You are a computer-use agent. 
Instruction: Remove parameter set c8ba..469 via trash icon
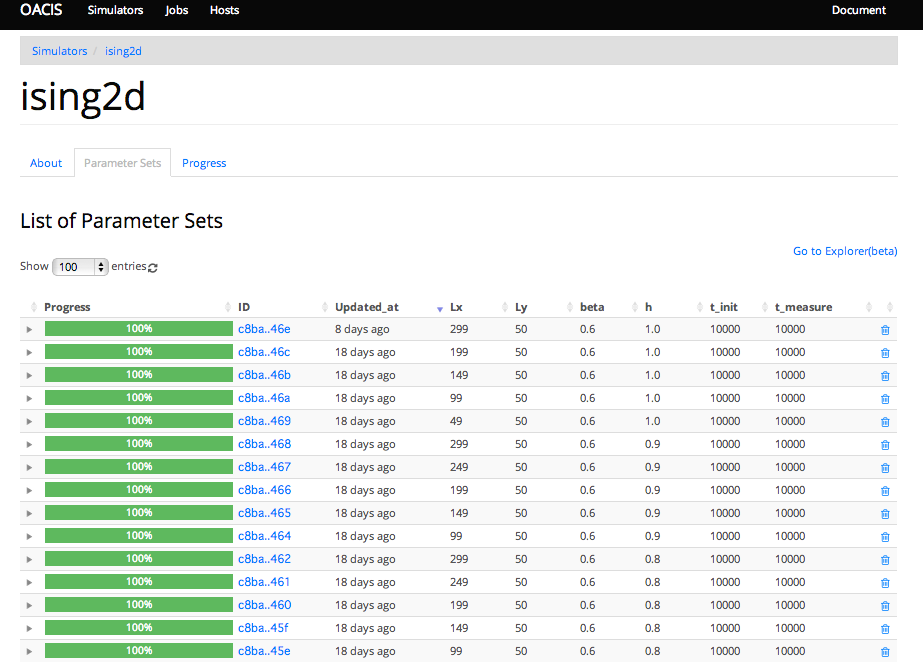pos(885,422)
